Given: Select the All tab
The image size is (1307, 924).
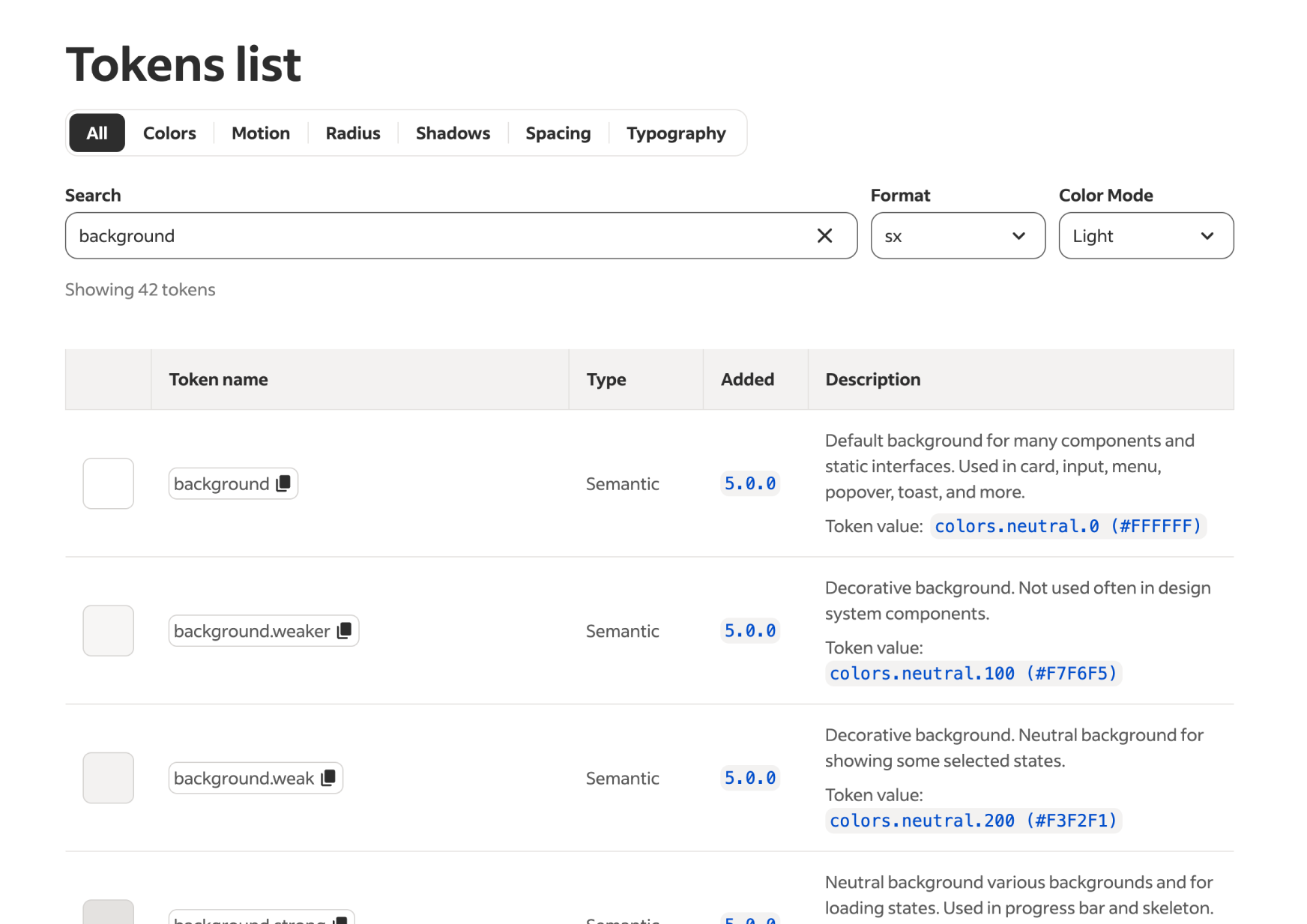Looking at the screenshot, I should pyautogui.click(x=97, y=133).
